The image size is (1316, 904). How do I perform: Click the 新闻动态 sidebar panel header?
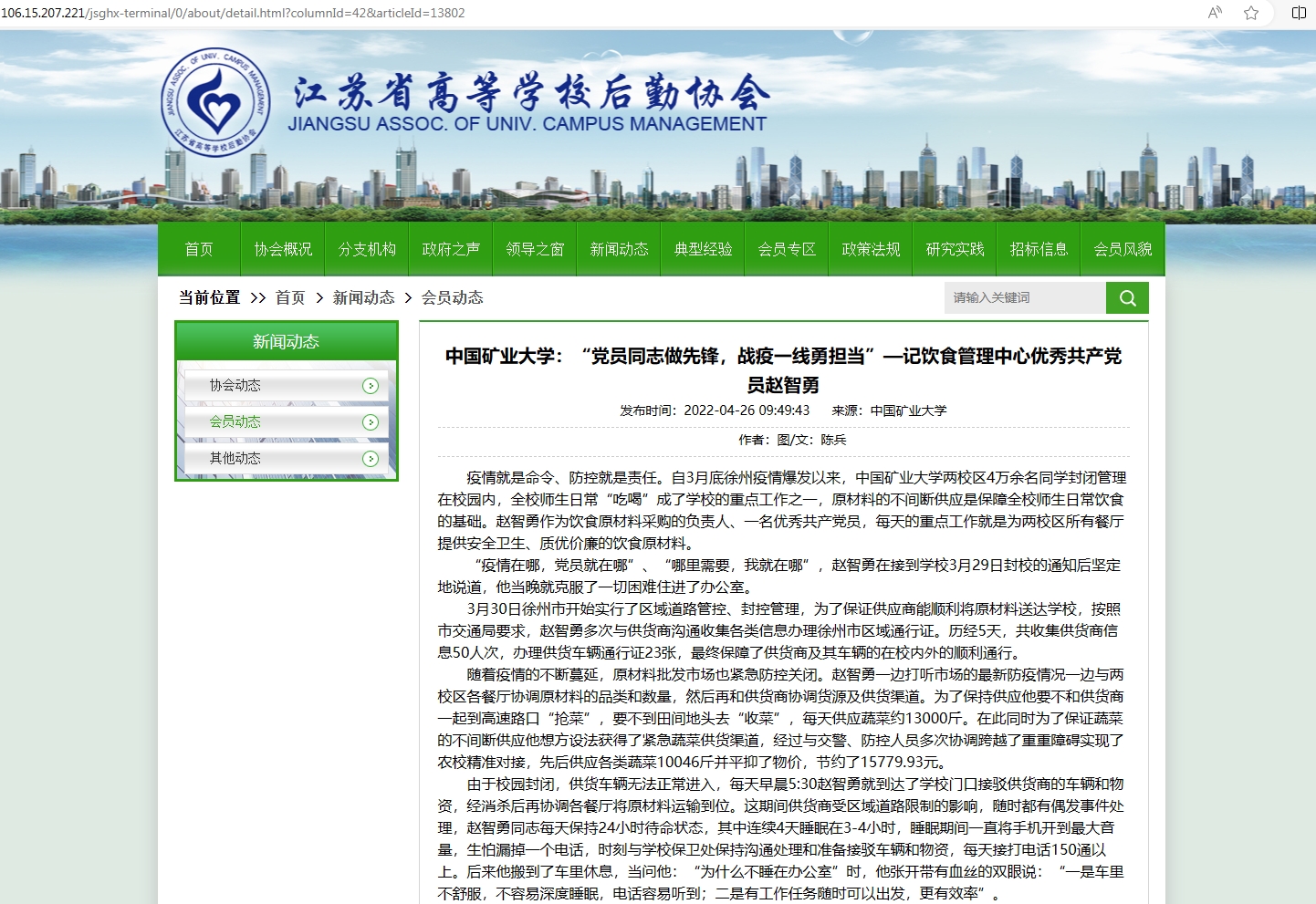point(286,341)
